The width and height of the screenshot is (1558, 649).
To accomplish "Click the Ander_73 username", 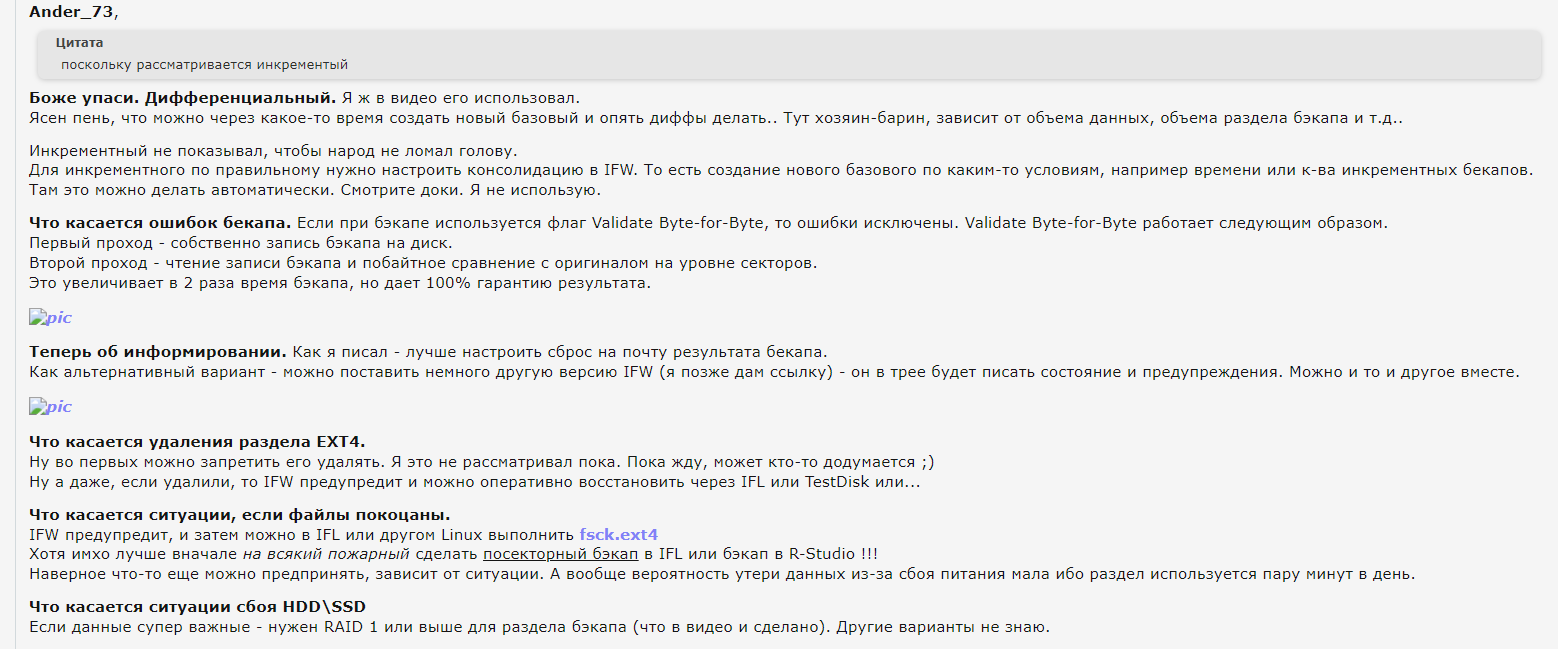I will click(71, 12).
